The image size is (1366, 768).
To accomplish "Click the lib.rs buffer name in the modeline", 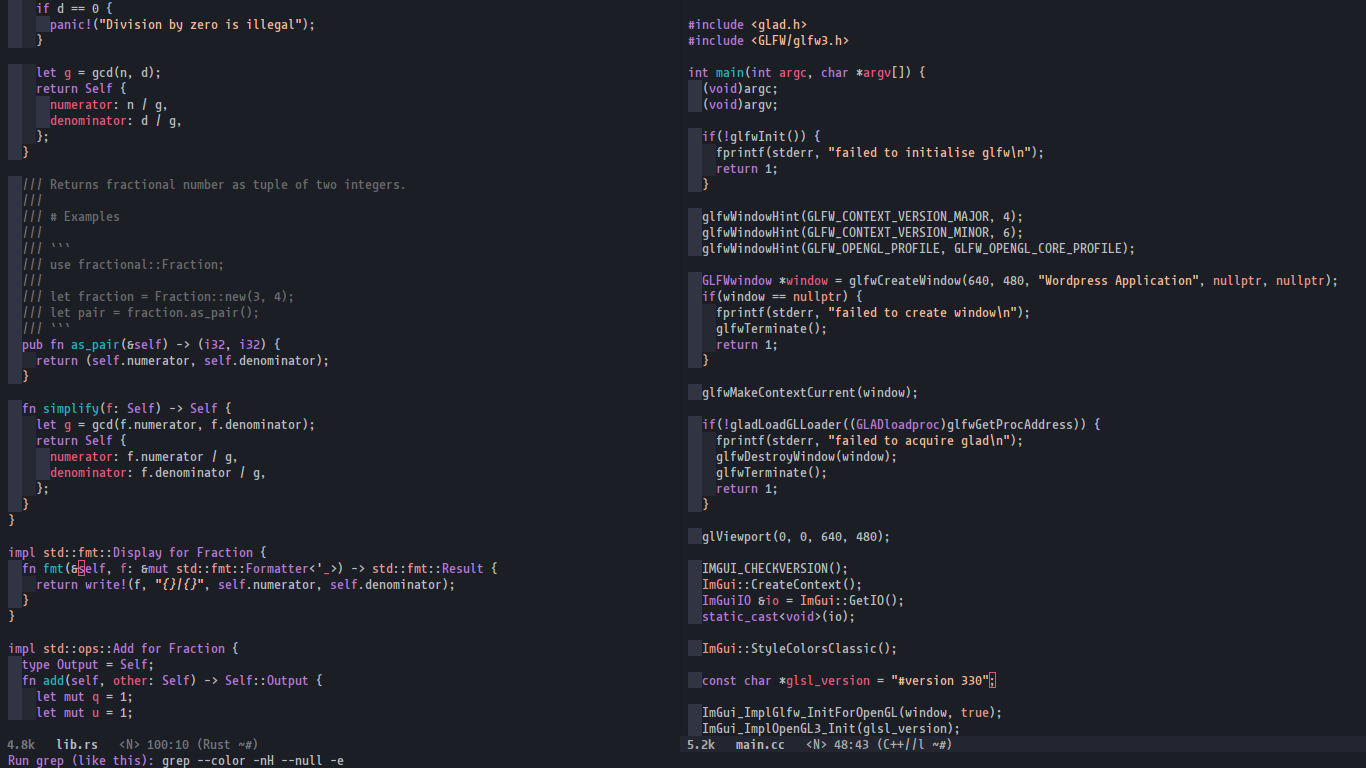I will [77, 745].
